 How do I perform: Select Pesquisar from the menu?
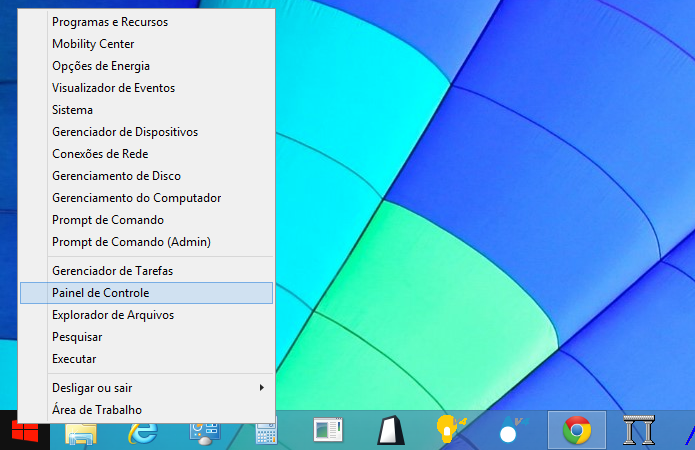point(146,337)
